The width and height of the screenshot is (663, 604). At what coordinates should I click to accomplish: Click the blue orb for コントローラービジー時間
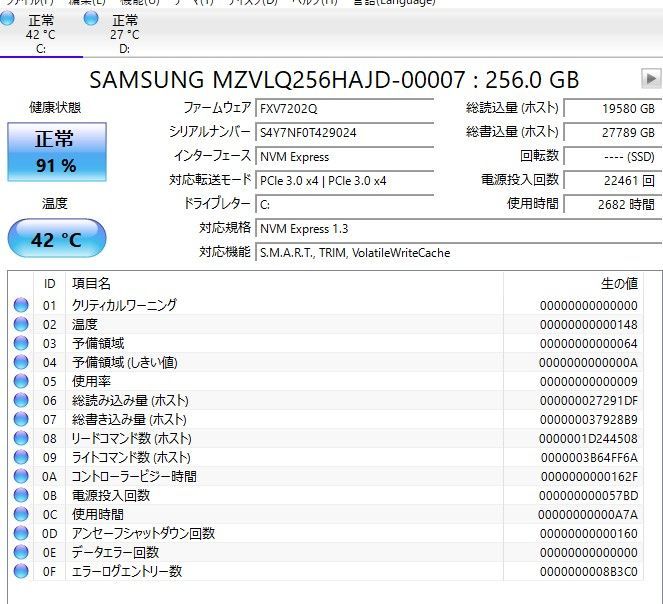21,476
